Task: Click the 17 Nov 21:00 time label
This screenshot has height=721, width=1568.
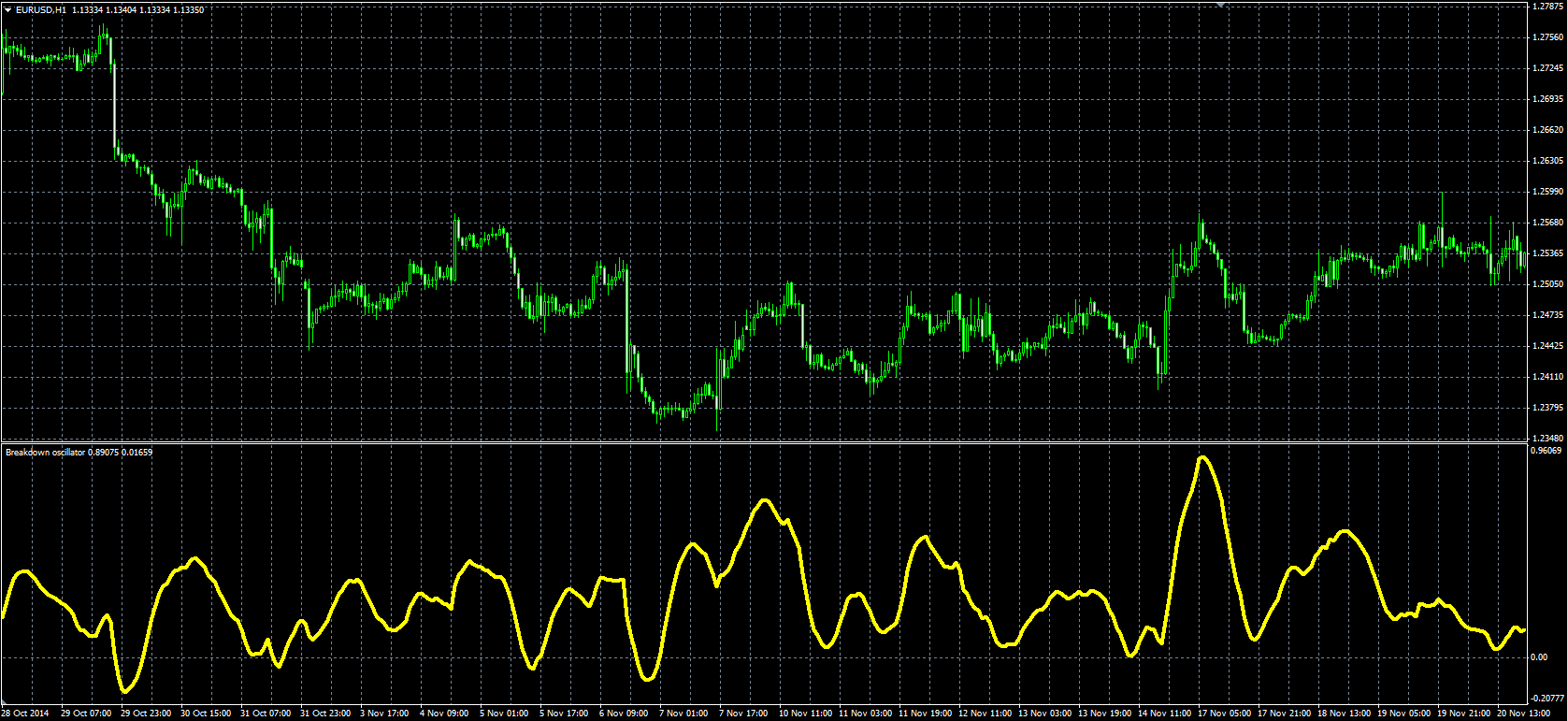Action: pos(1285,714)
